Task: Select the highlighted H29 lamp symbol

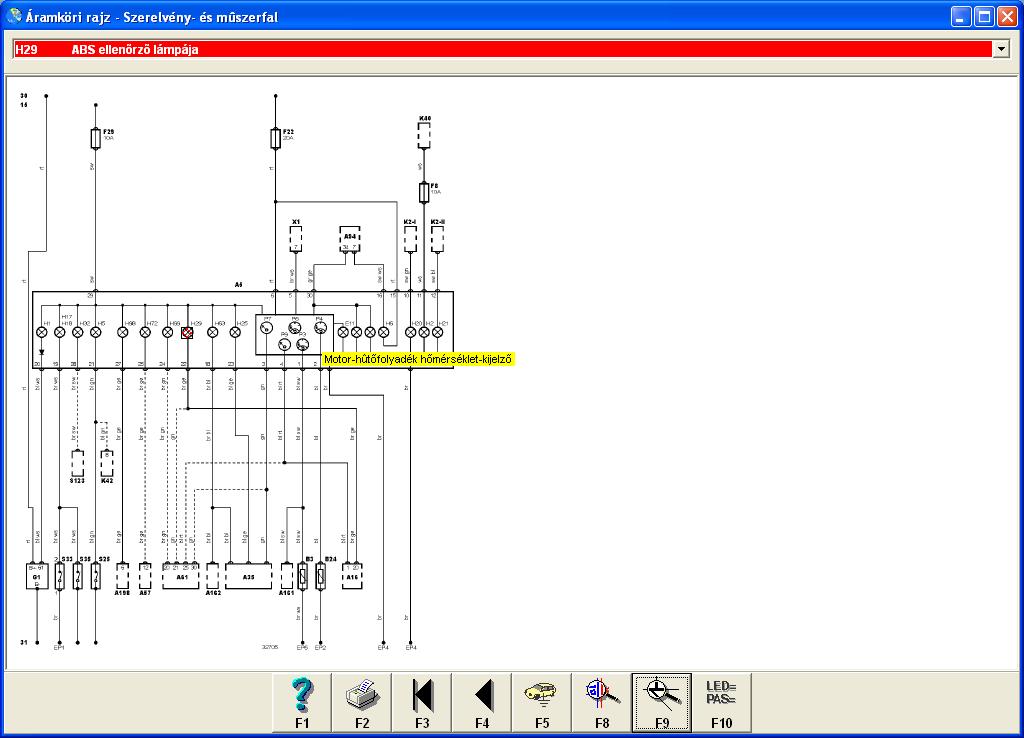Action: point(187,332)
